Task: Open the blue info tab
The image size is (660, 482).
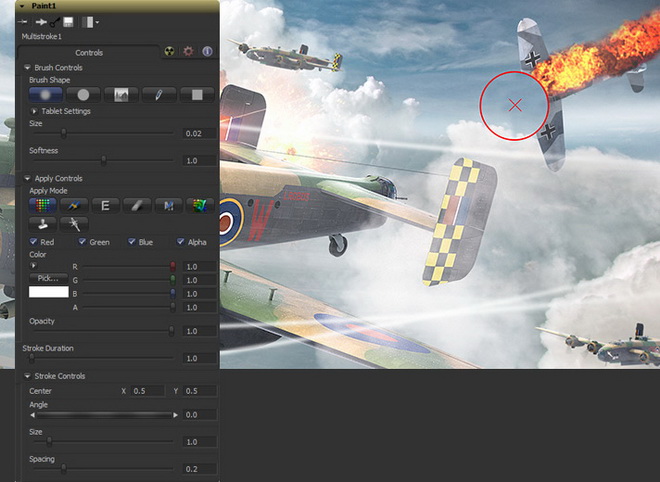Action: pos(207,51)
